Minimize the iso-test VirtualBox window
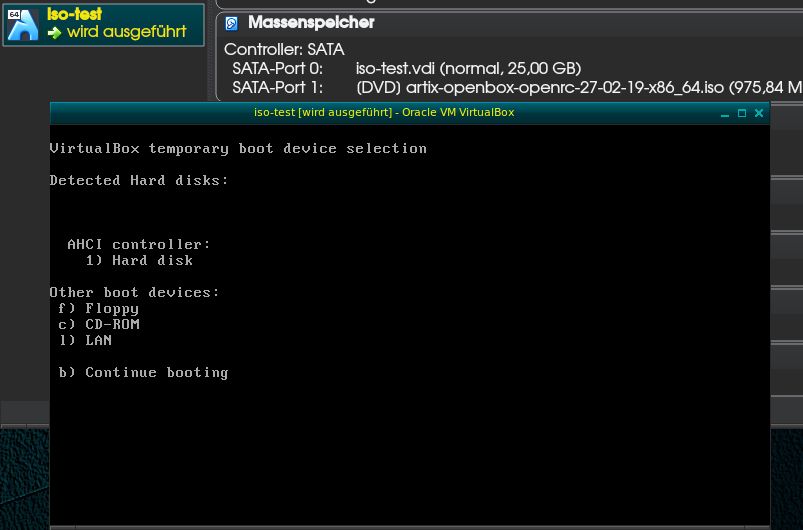 pyautogui.click(x=725, y=113)
